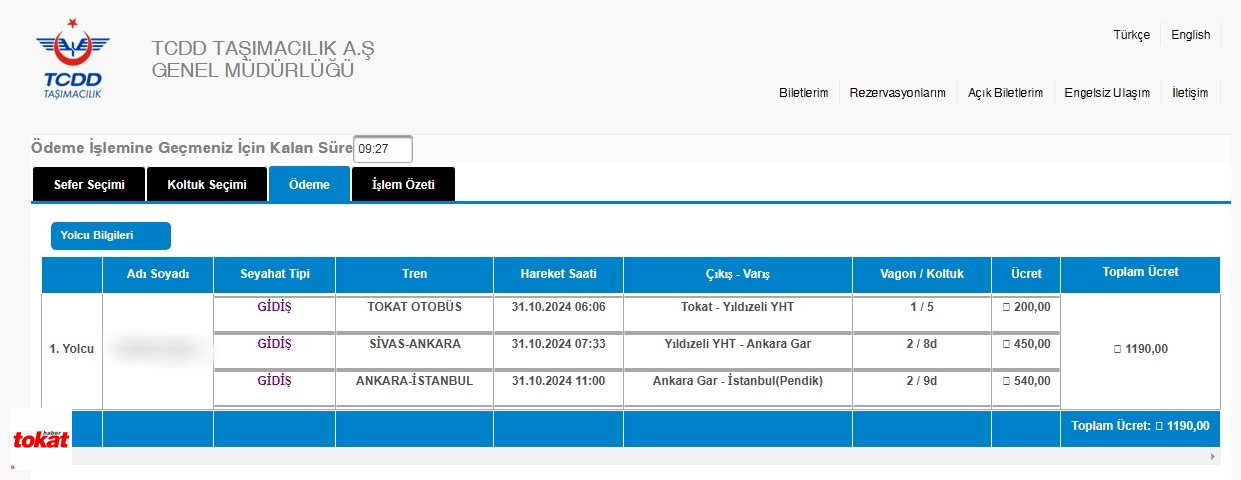Click the remaining time field showing 09:27
The height and width of the screenshot is (480, 1241).
[383, 149]
